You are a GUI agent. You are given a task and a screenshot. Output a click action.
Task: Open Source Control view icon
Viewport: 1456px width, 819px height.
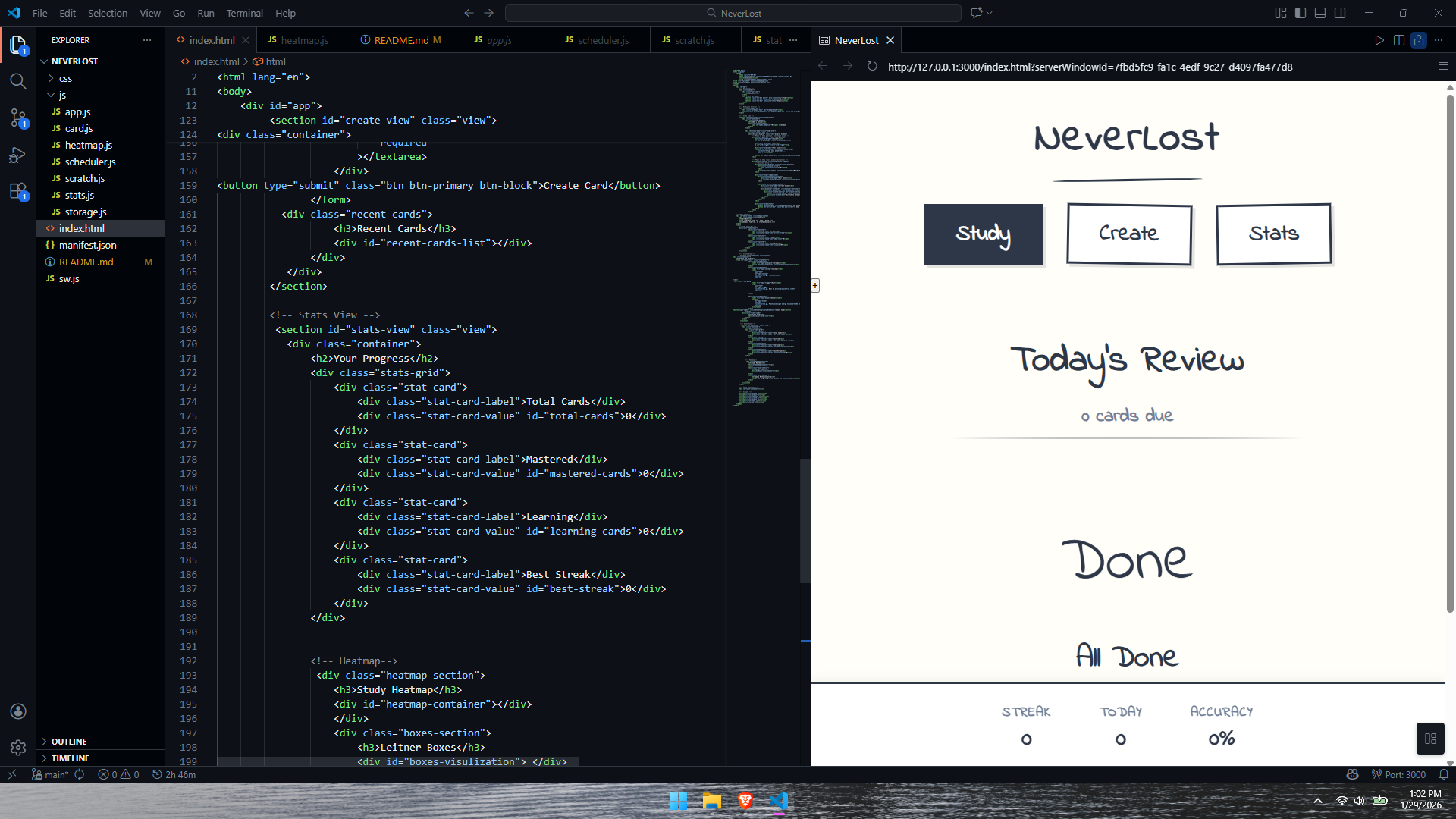(17, 118)
